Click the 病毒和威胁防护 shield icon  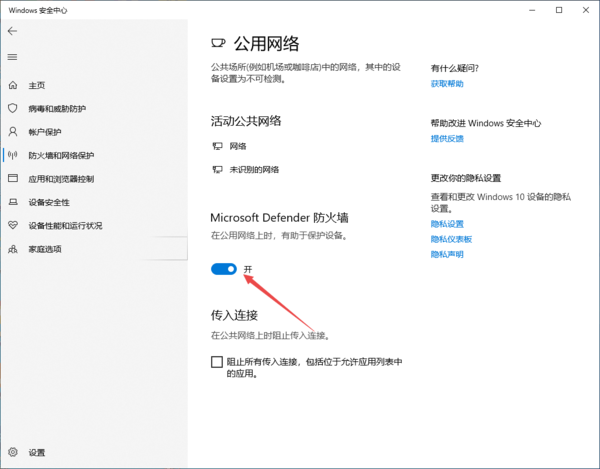(13, 108)
